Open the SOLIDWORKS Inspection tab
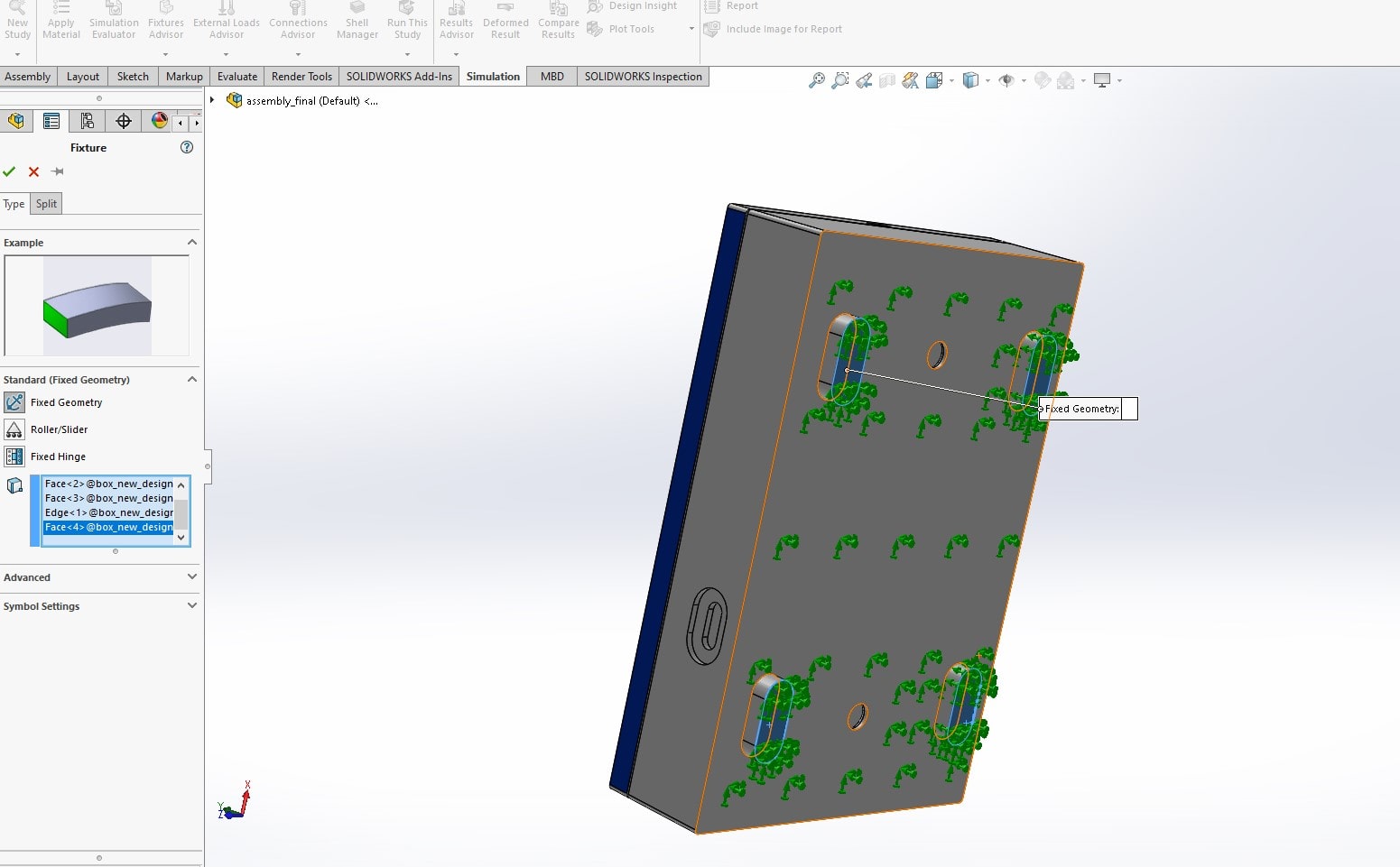The height and width of the screenshot is (867, 1400). tap(643, 77)
